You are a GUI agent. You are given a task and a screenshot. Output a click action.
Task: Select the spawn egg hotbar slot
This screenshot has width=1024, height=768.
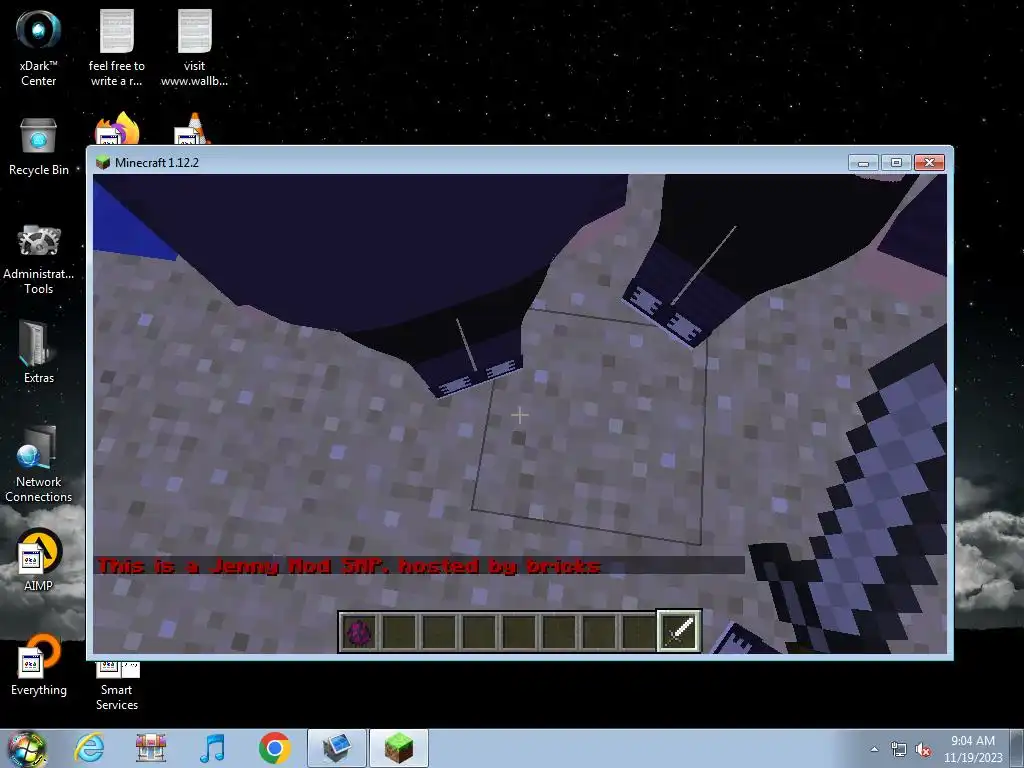(359, 632)
